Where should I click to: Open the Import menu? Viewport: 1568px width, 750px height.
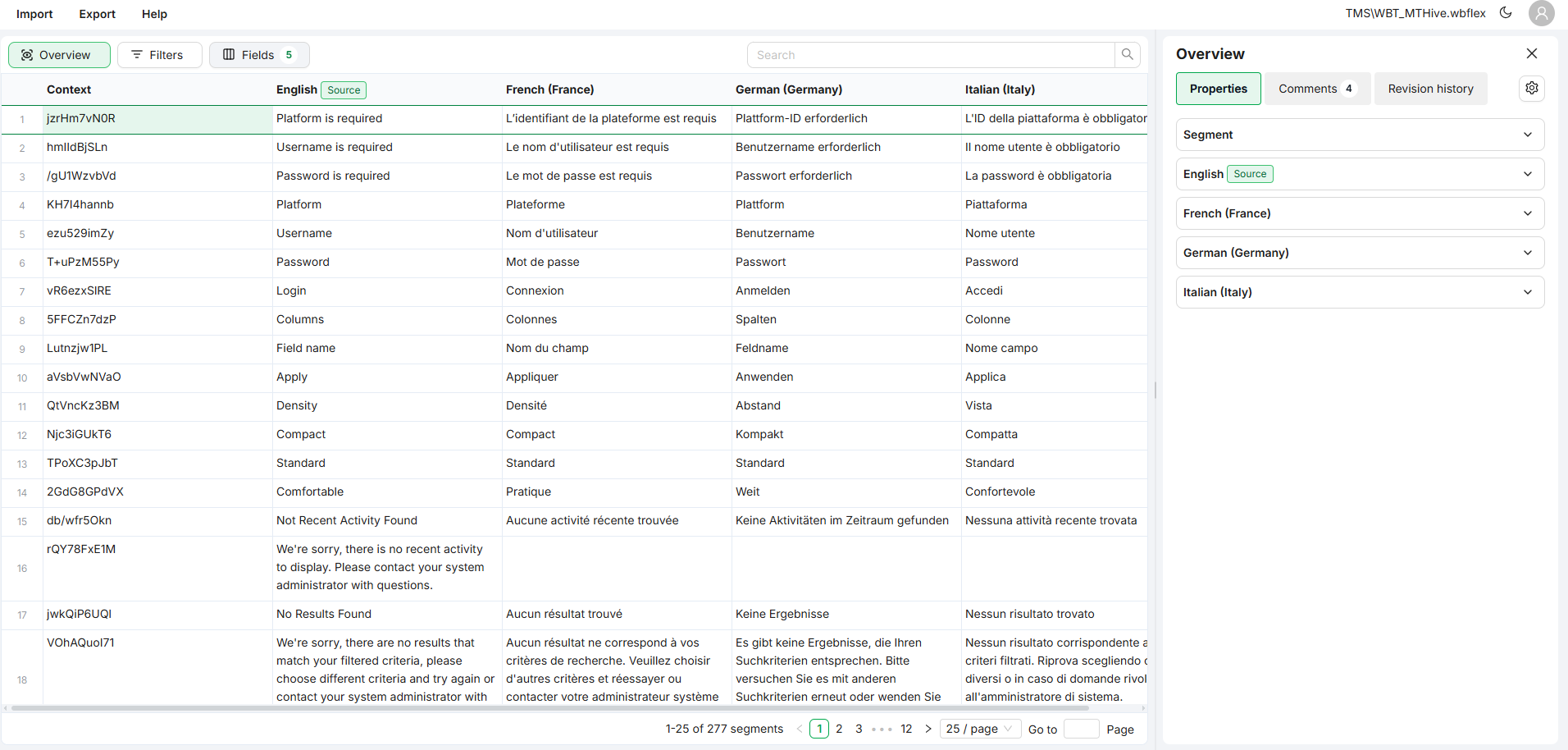pyautogui.click(x=34, y=14)
